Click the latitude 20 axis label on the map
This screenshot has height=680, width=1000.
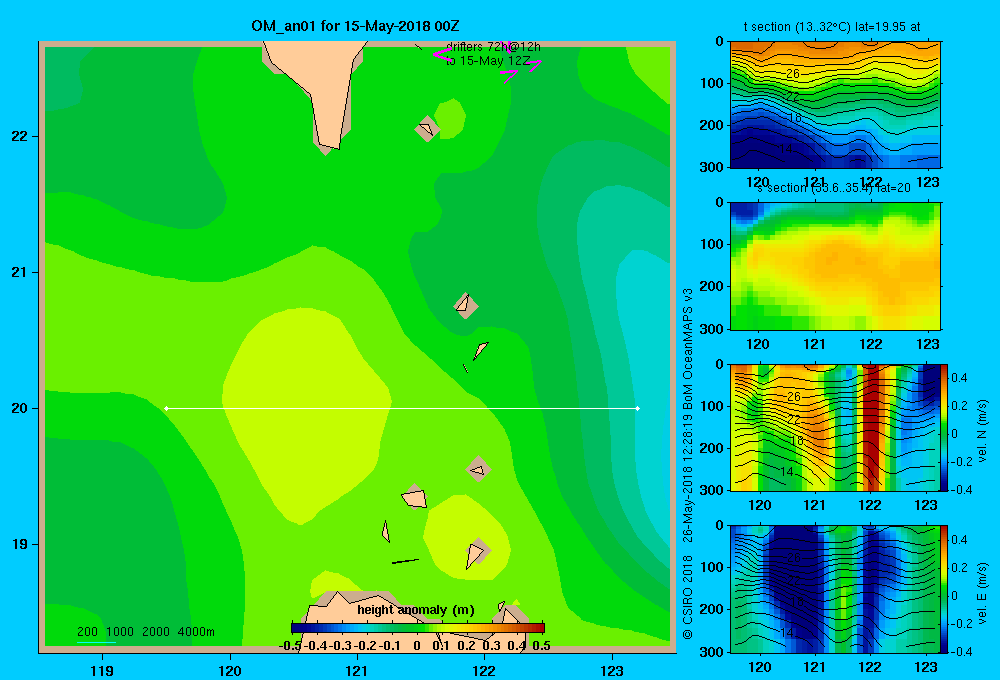[x=19, y=408]
